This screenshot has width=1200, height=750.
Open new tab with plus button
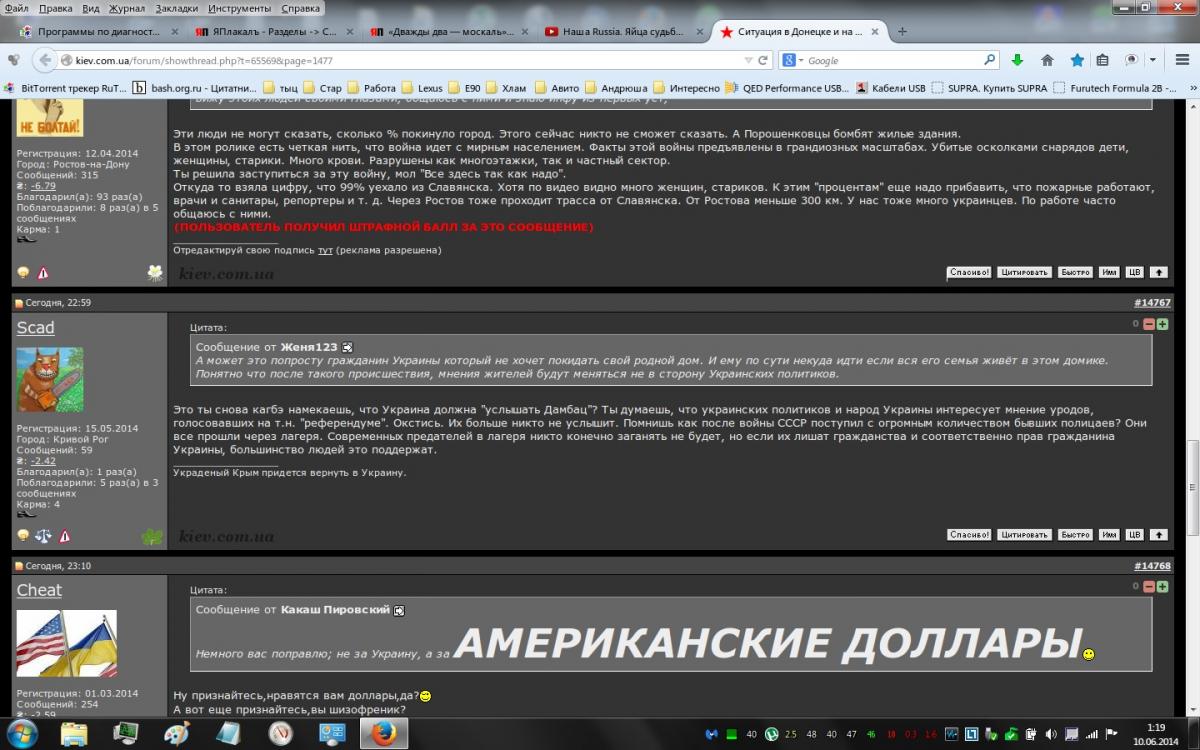pos(902,31)
